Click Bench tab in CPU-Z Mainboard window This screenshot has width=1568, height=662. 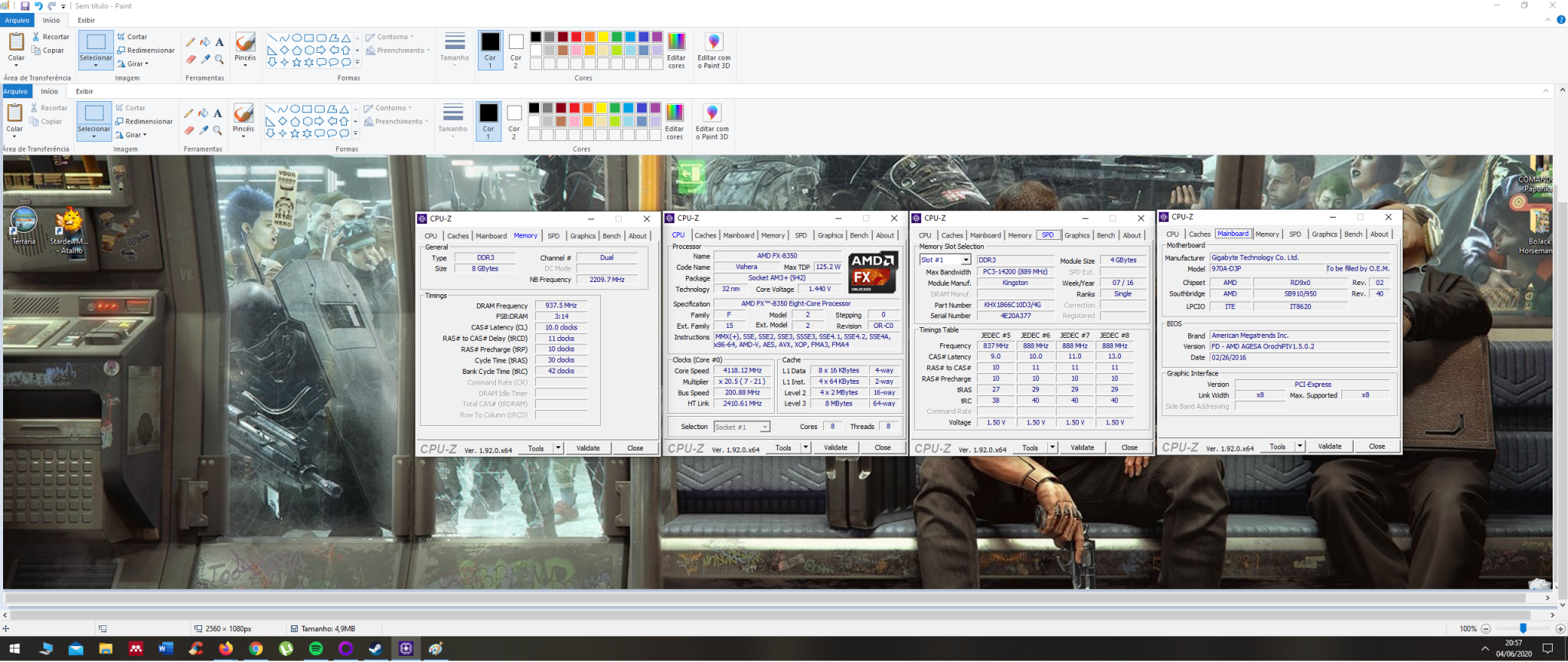pos(1354,234)
